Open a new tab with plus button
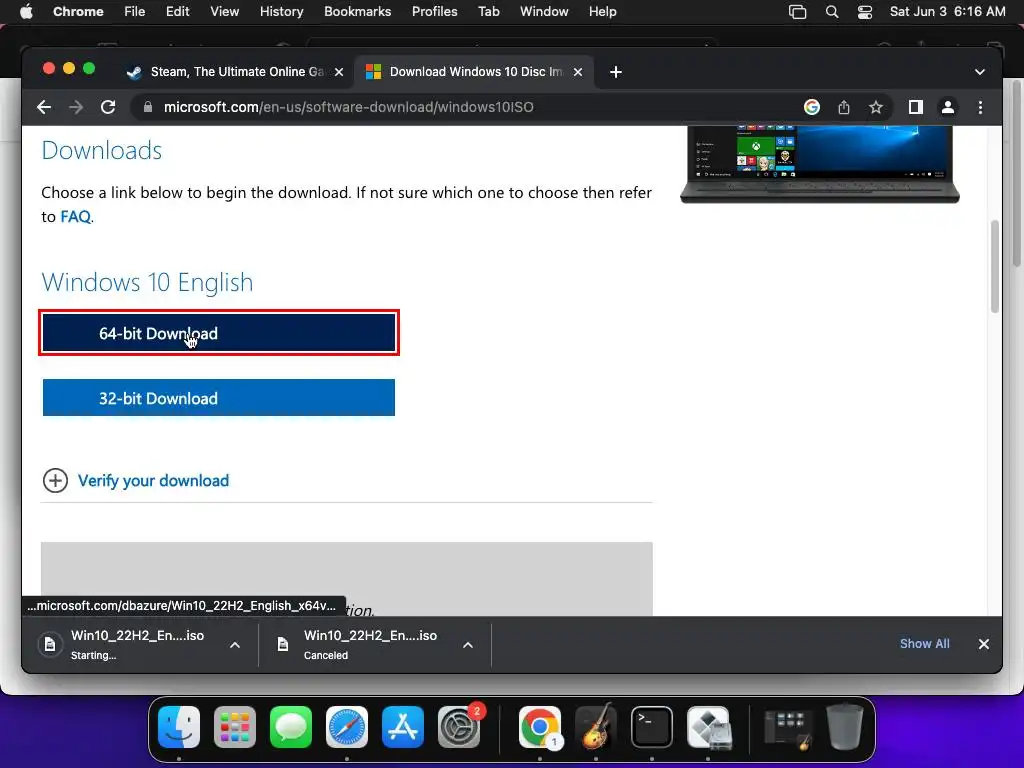 [x=616, y=72]
